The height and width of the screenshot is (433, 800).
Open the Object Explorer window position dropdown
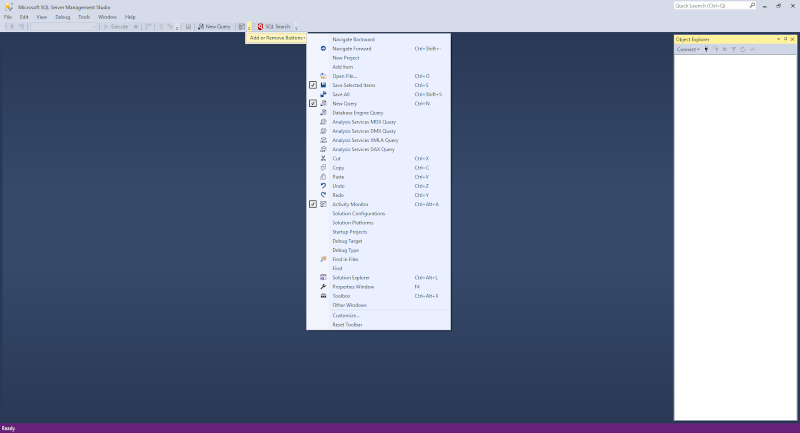point(779,39)
